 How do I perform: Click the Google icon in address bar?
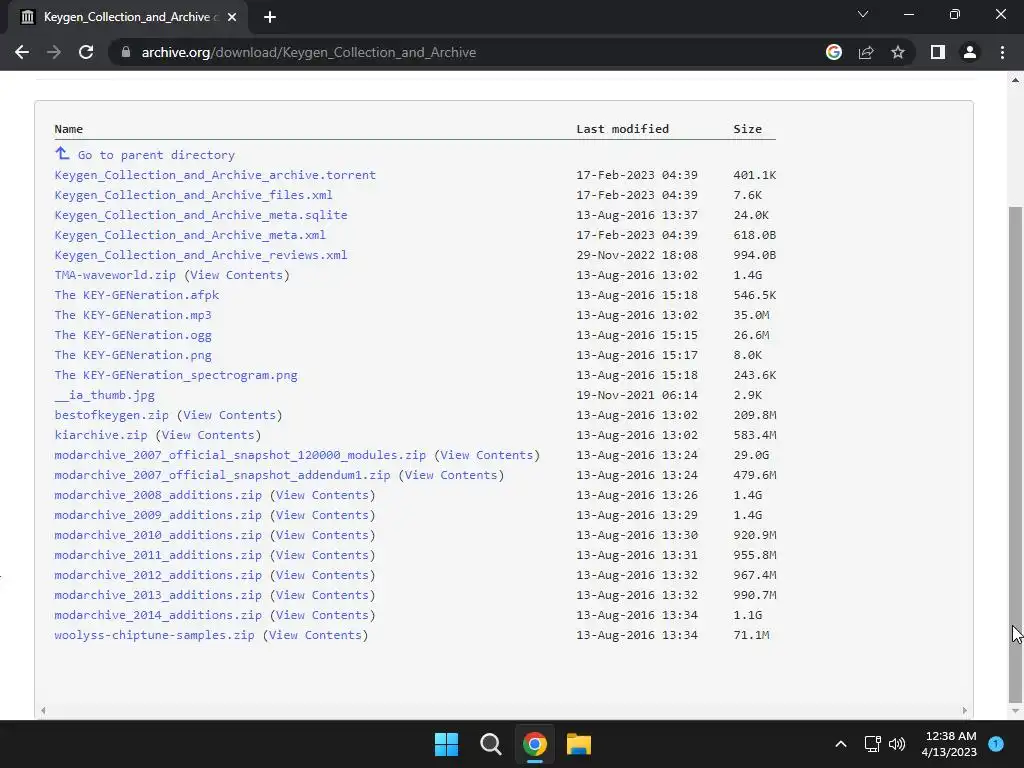833,52
